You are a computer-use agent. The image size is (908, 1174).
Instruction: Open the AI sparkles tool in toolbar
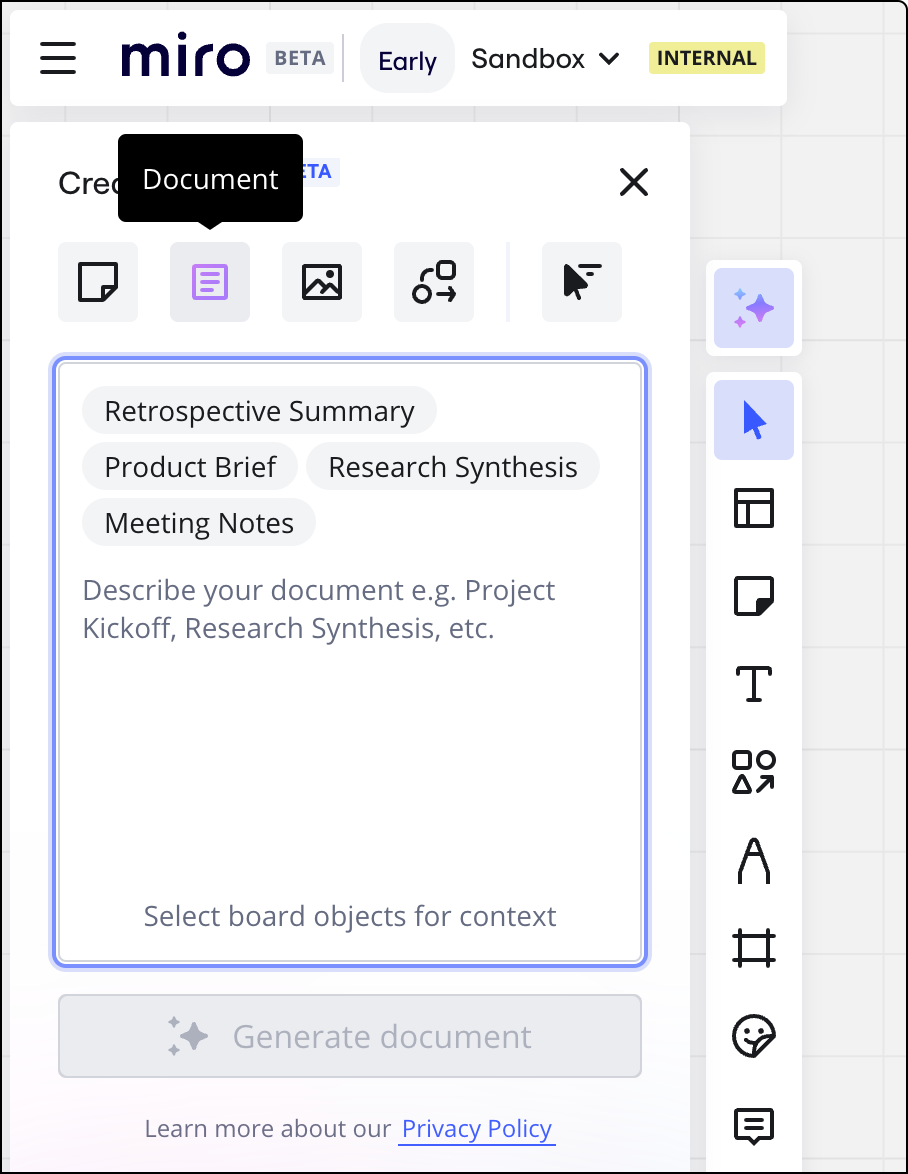754,308
